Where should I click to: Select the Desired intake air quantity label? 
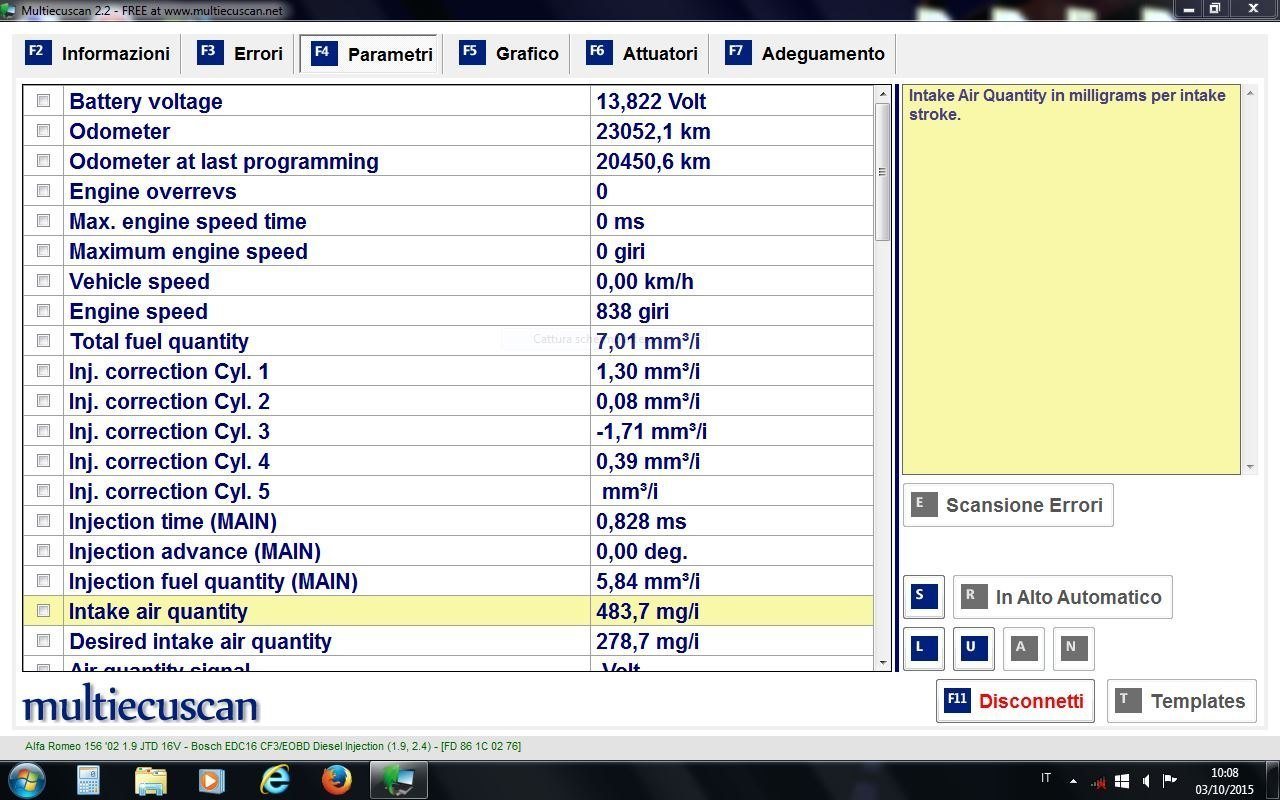pyautogui.click(x=200, y=641)
